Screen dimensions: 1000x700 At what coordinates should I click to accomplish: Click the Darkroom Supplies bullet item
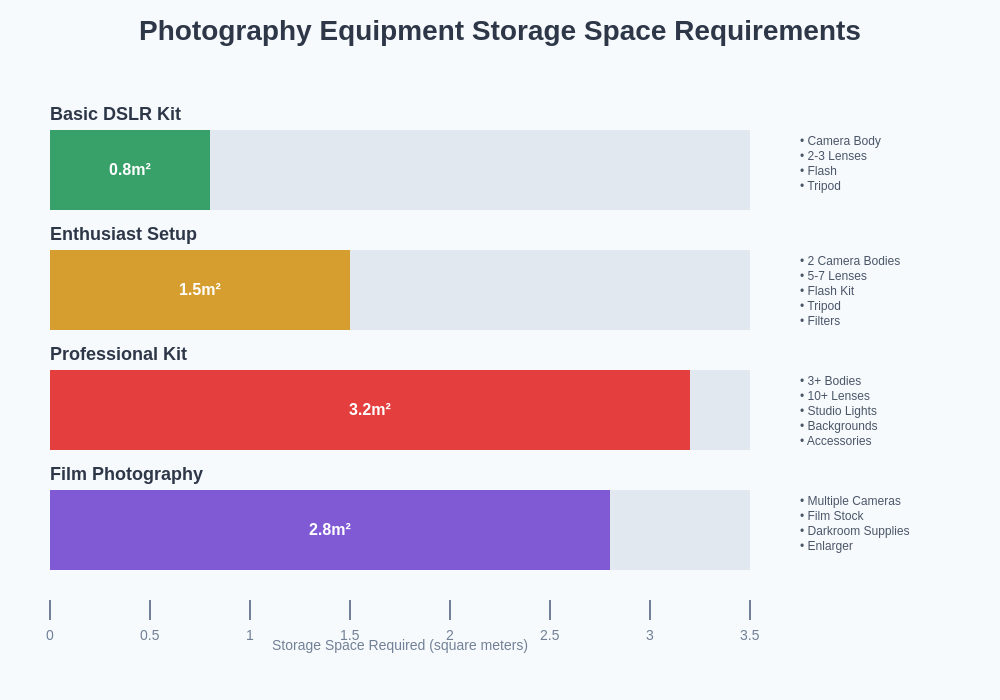click(854, 531)
